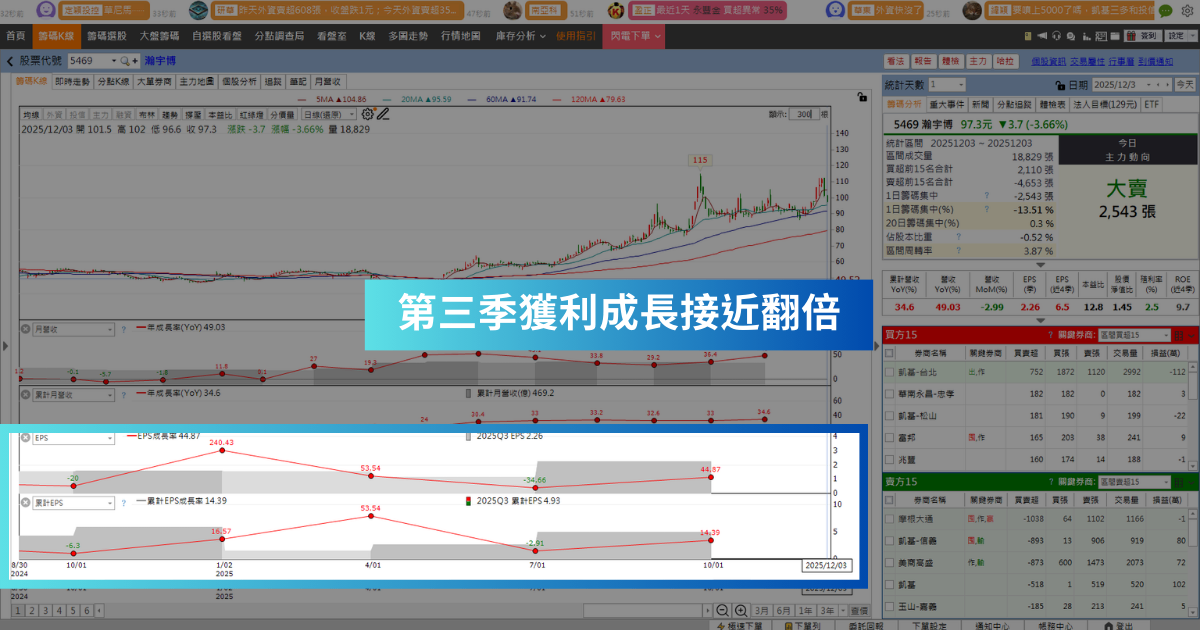Open 買方15 關鍵券商 dropdown
The image size is (1200, 630).
pos(1133,335)
